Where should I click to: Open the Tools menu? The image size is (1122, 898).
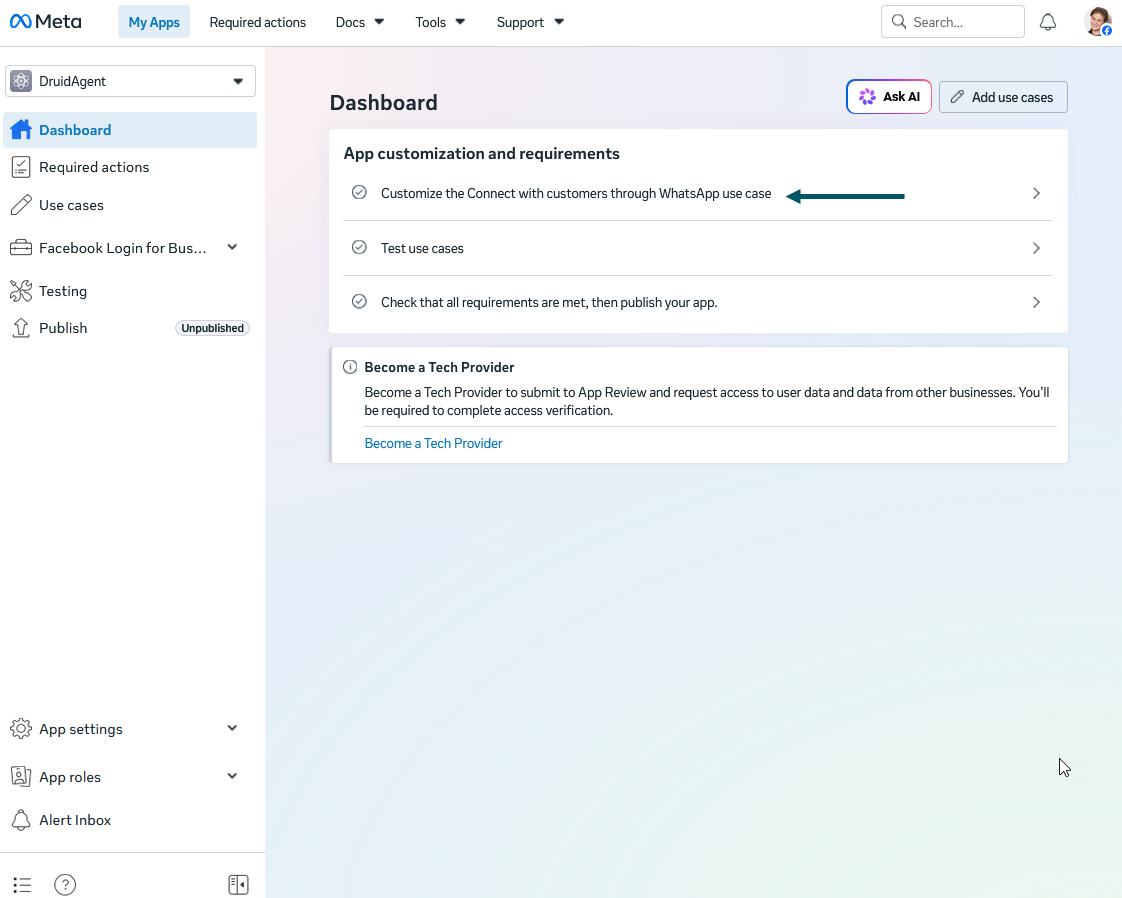pyautogui.click(x=440, y=22)
